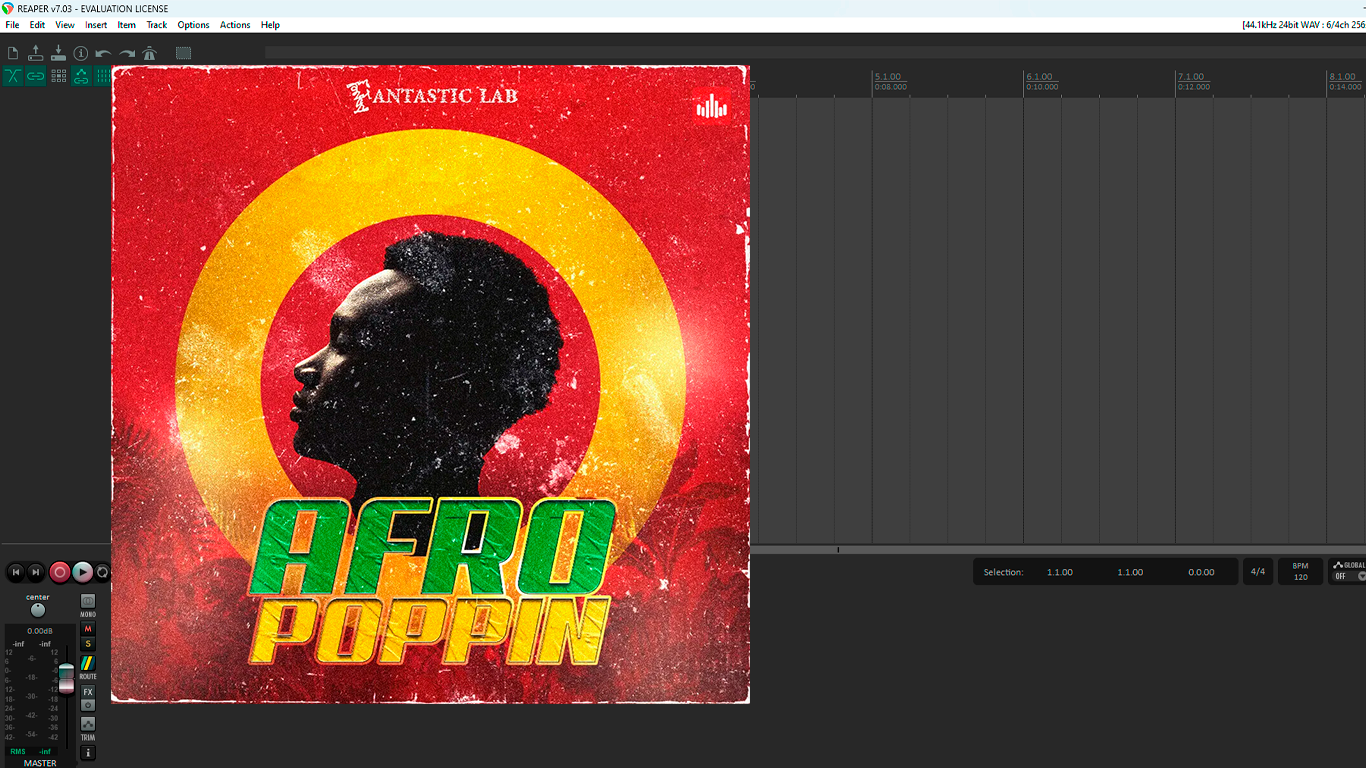The height and width of the screenshot is (768, 1366).
Task: Click audio device info 44.1kHz 24bit WAV
Action: tap(1304, 25)
